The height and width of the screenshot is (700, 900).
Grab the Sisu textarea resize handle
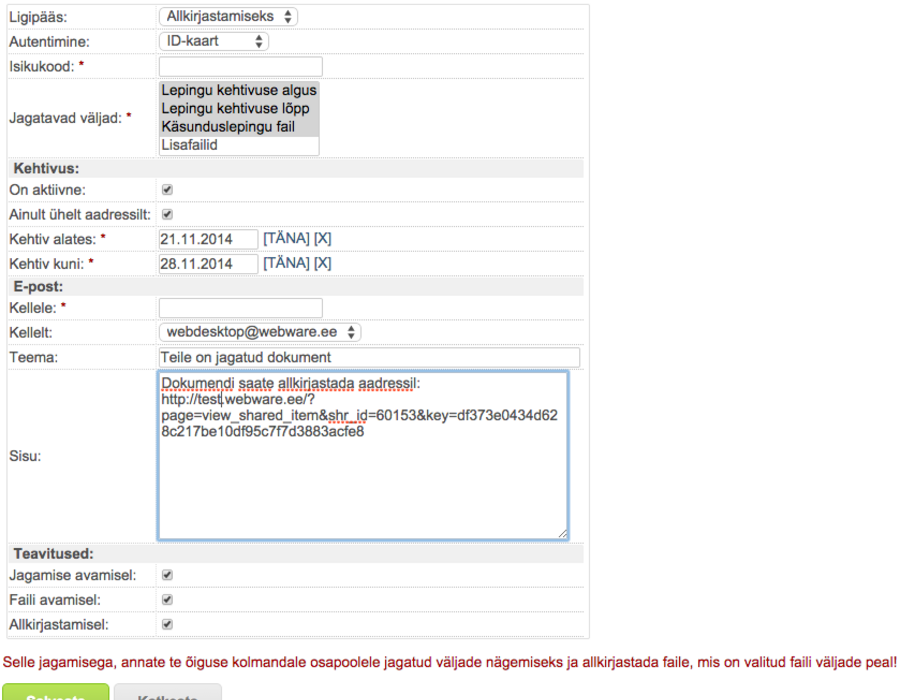[562, 534]
